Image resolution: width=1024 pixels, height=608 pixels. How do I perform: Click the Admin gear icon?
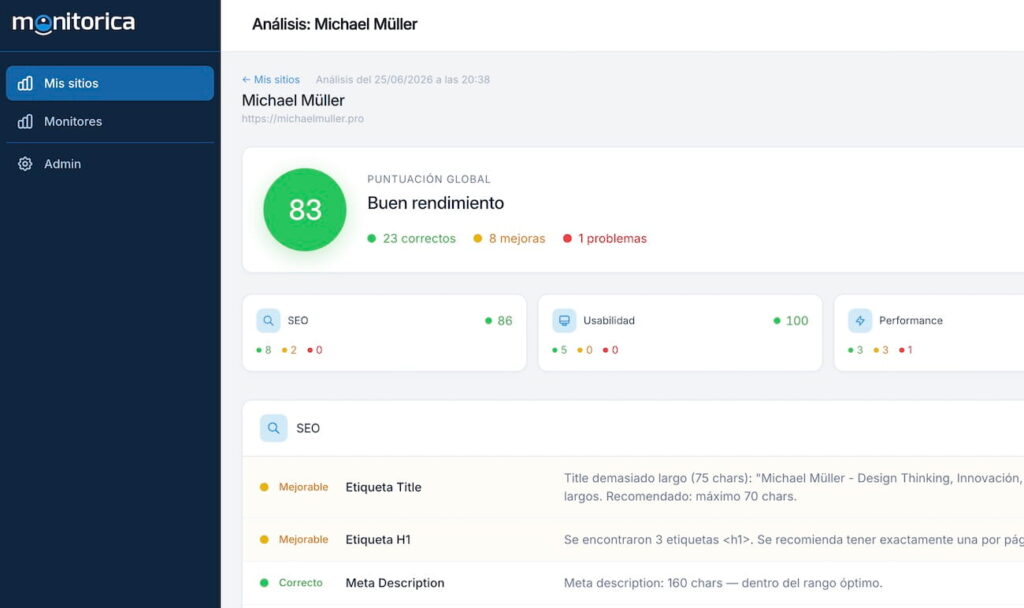coord(25,164)
